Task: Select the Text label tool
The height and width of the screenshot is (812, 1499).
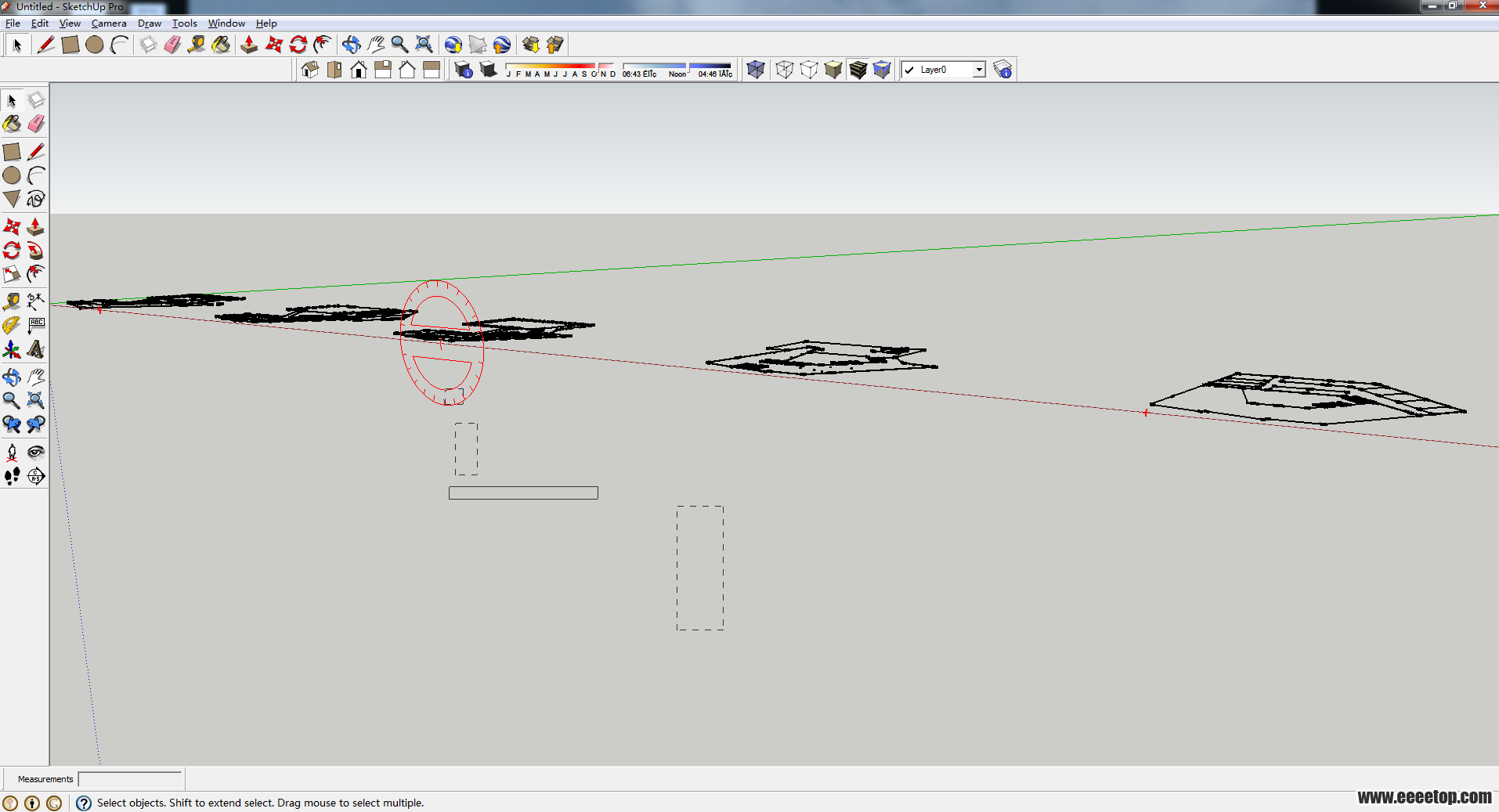Action: point(36,325)
